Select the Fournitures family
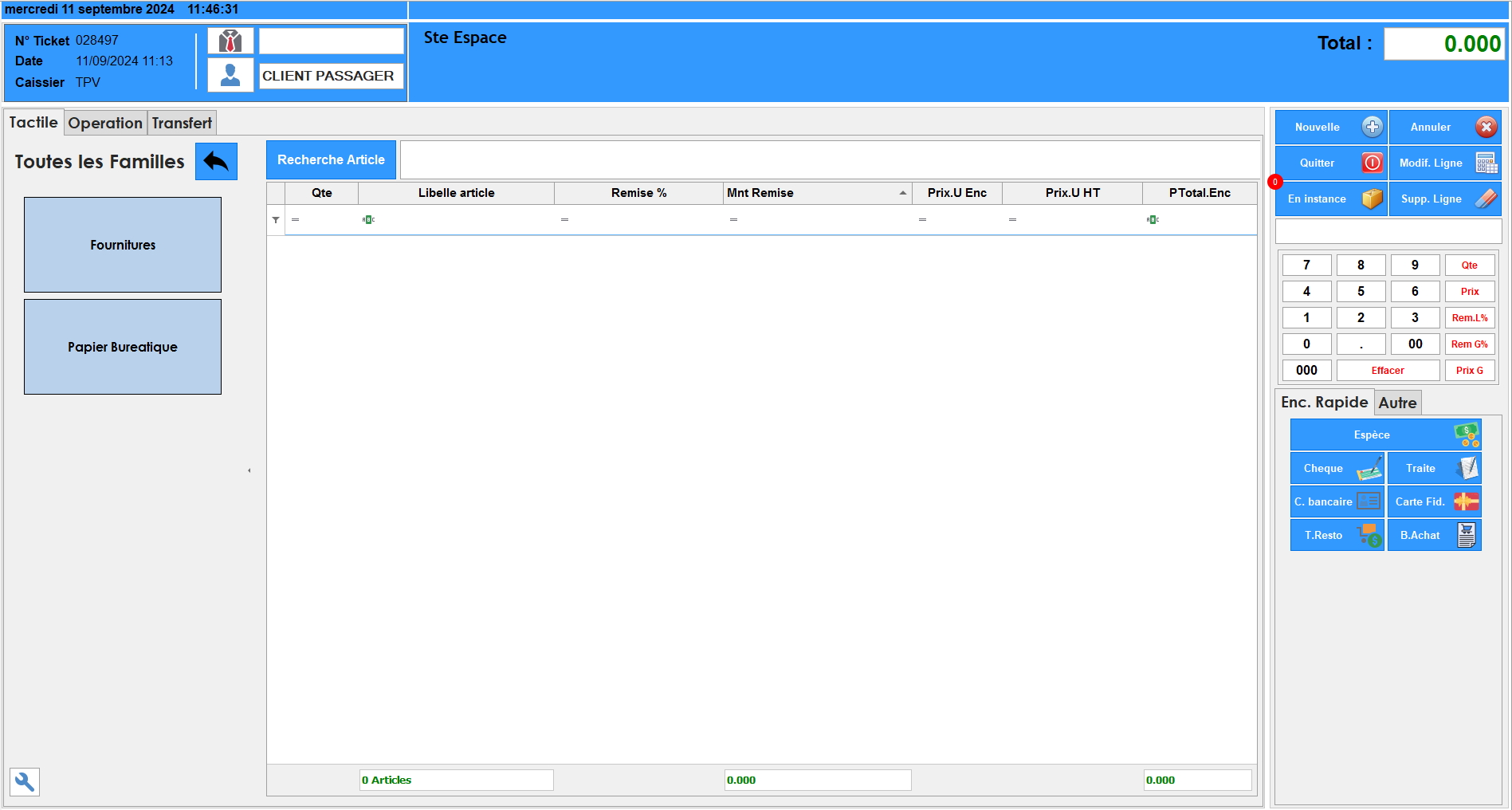The width and height of the screenshot is (1512, 810). [123, 245]
